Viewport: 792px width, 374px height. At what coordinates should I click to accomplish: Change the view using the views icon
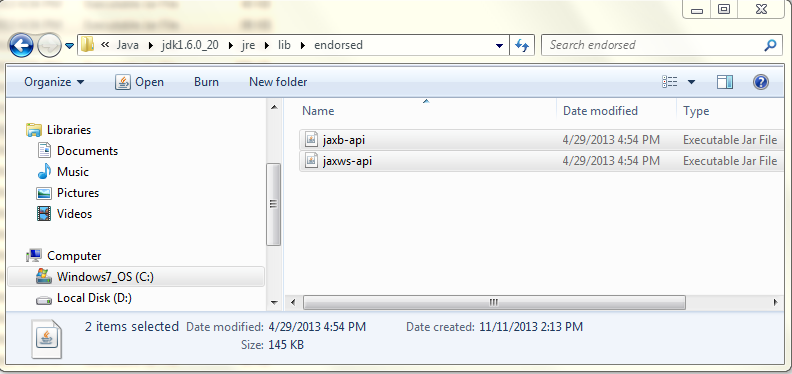(670, 82)
